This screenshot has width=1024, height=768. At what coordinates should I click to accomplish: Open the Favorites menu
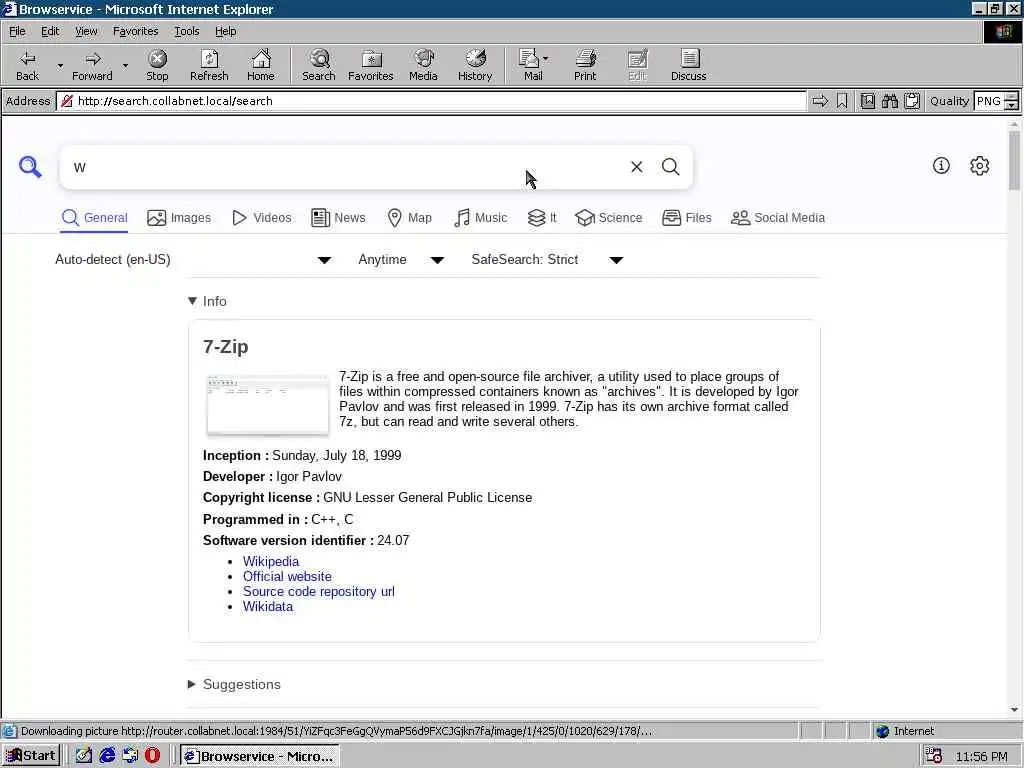(x=135, y=31)
